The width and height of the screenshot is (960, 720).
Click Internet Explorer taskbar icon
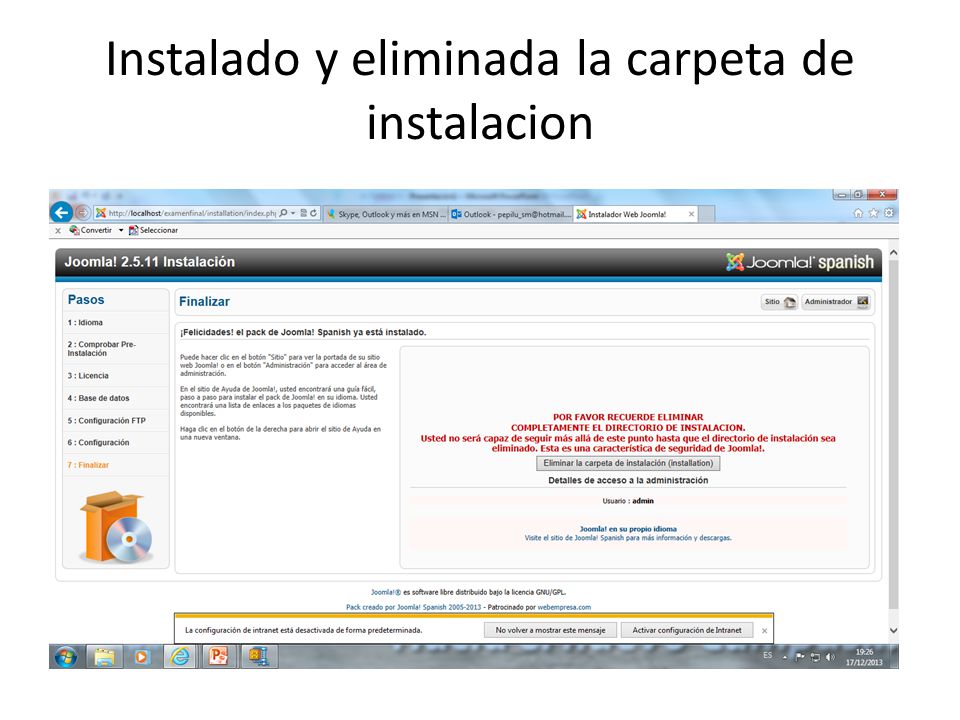(x=180, y=657)
